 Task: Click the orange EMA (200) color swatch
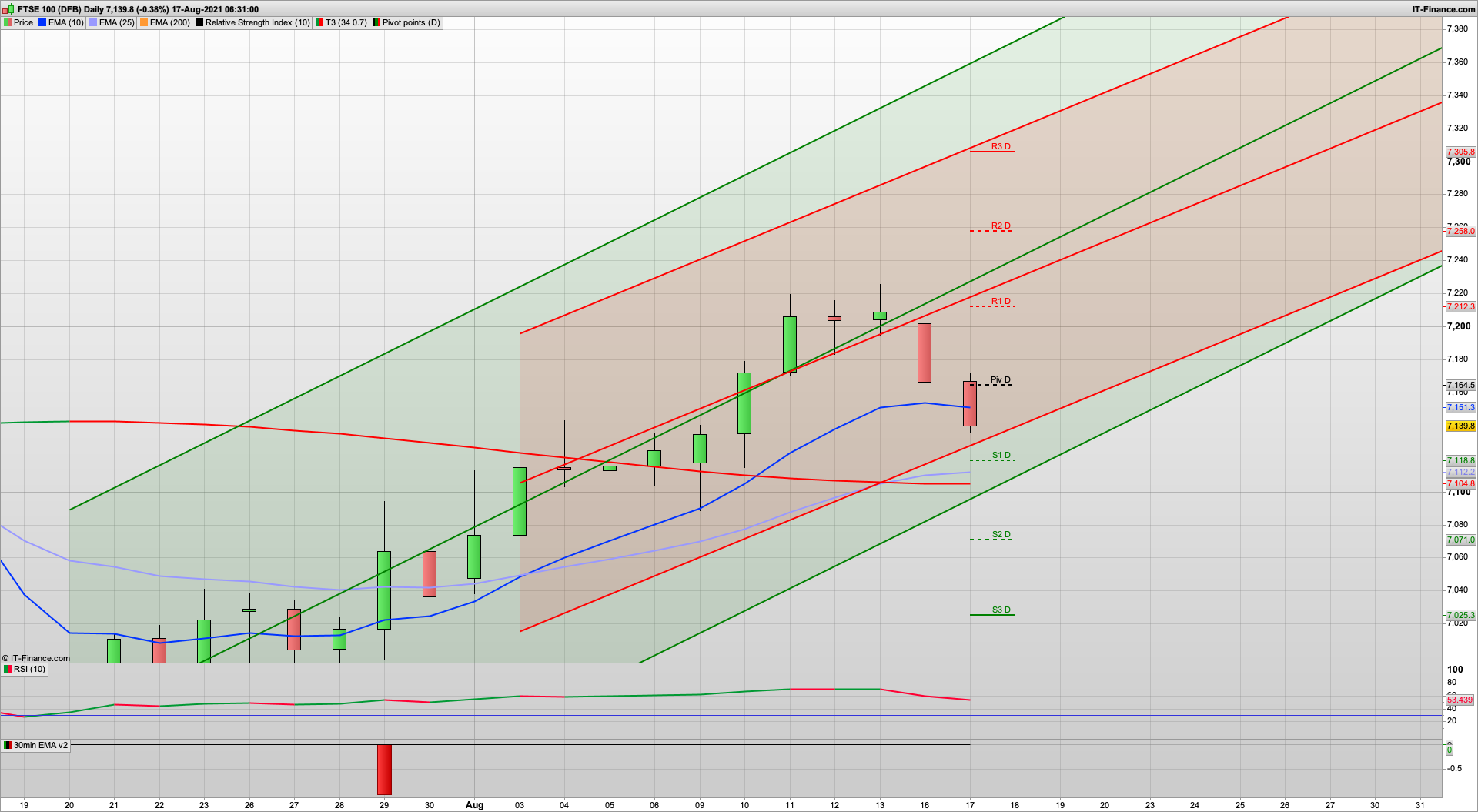pos(144,23)
